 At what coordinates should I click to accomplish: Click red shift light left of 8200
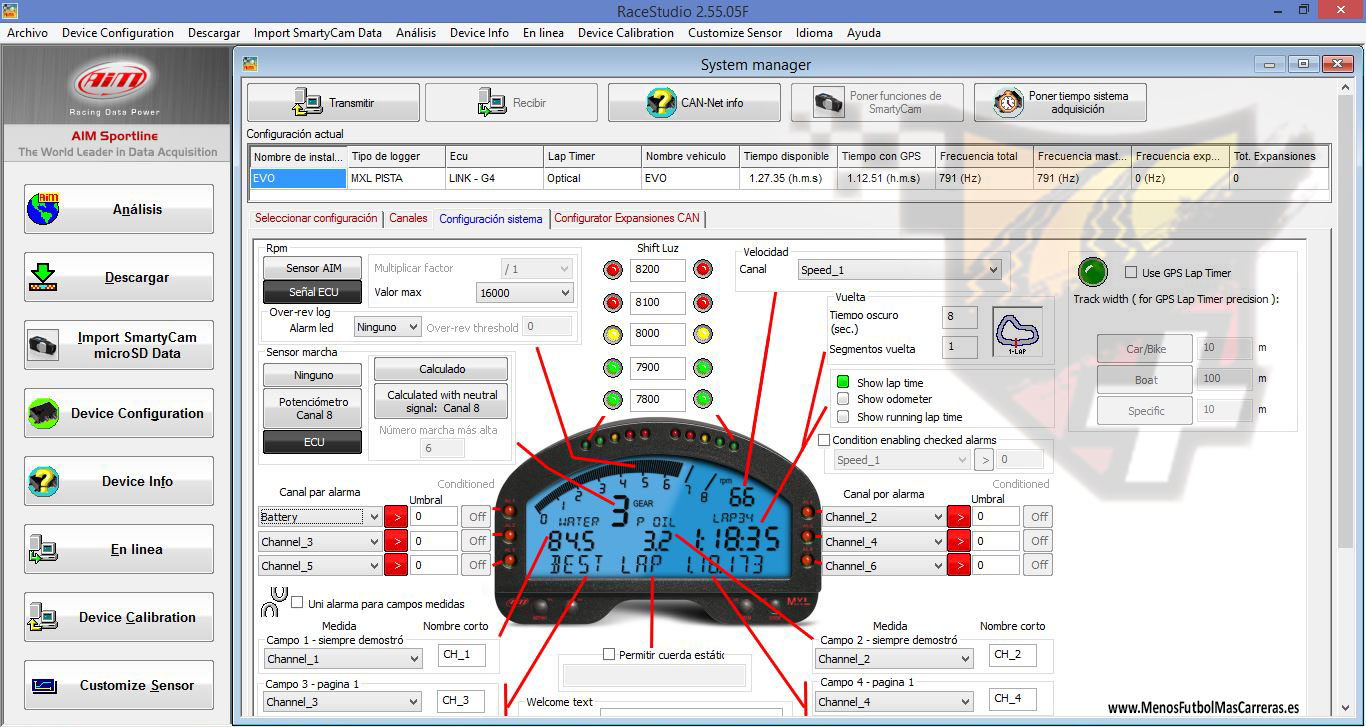(613, 269)
